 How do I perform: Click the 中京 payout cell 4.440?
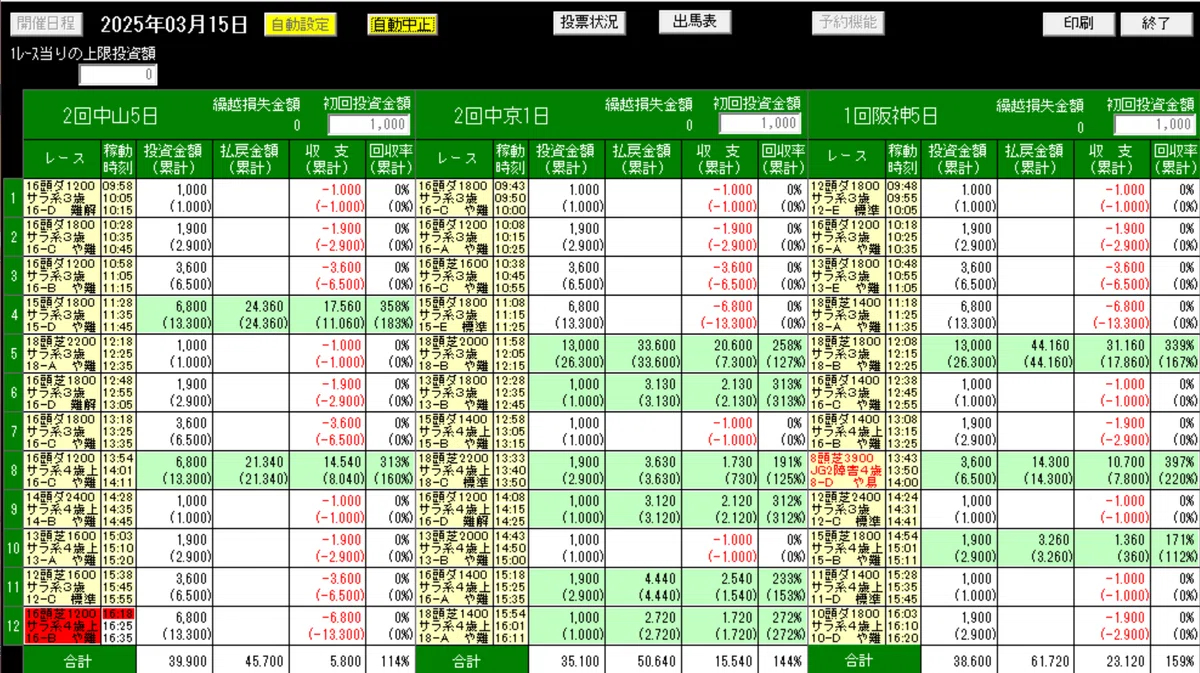pos(644,585)
